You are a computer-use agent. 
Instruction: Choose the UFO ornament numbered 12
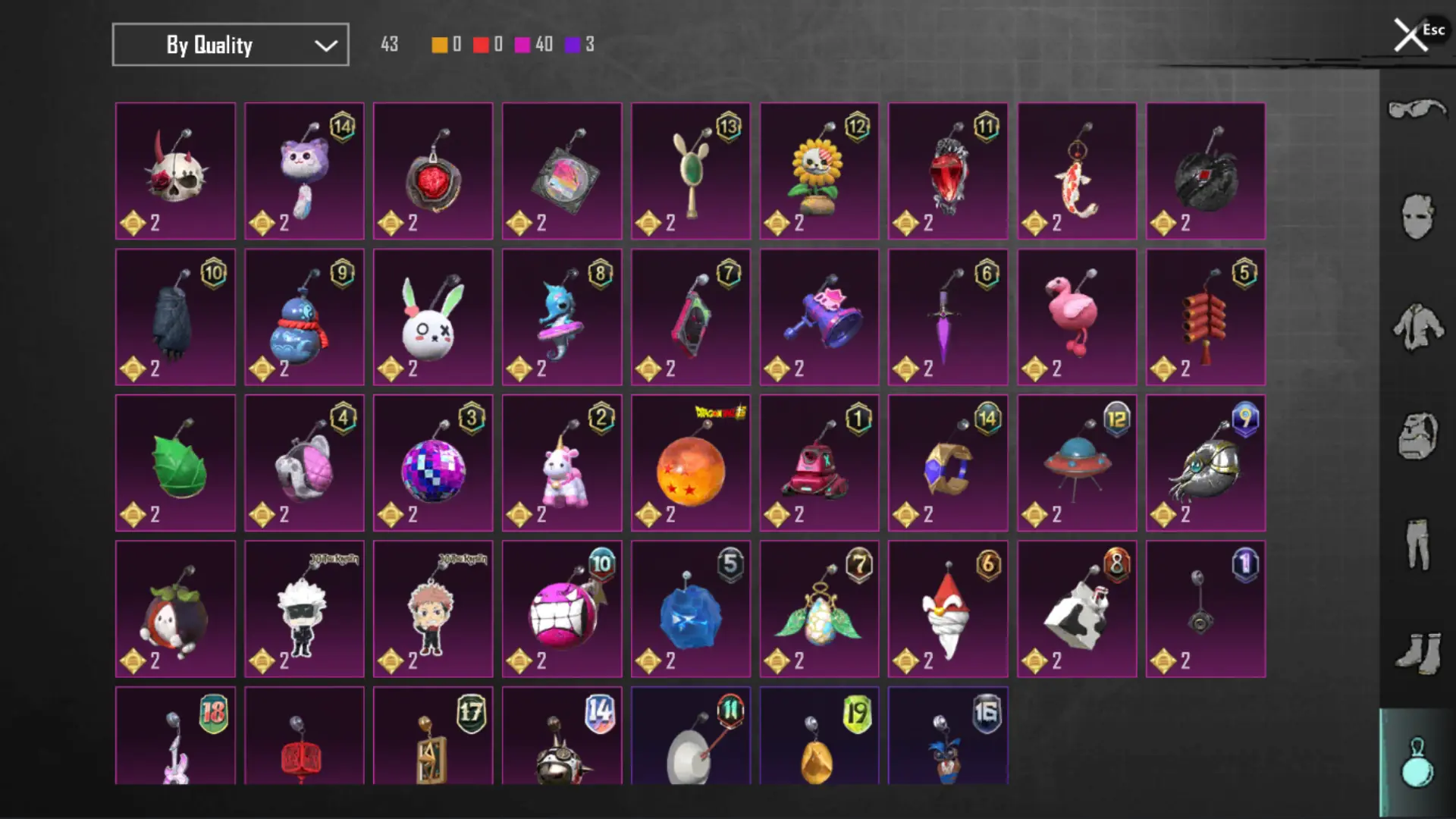pyautogui.click(x=1077, y=463)
